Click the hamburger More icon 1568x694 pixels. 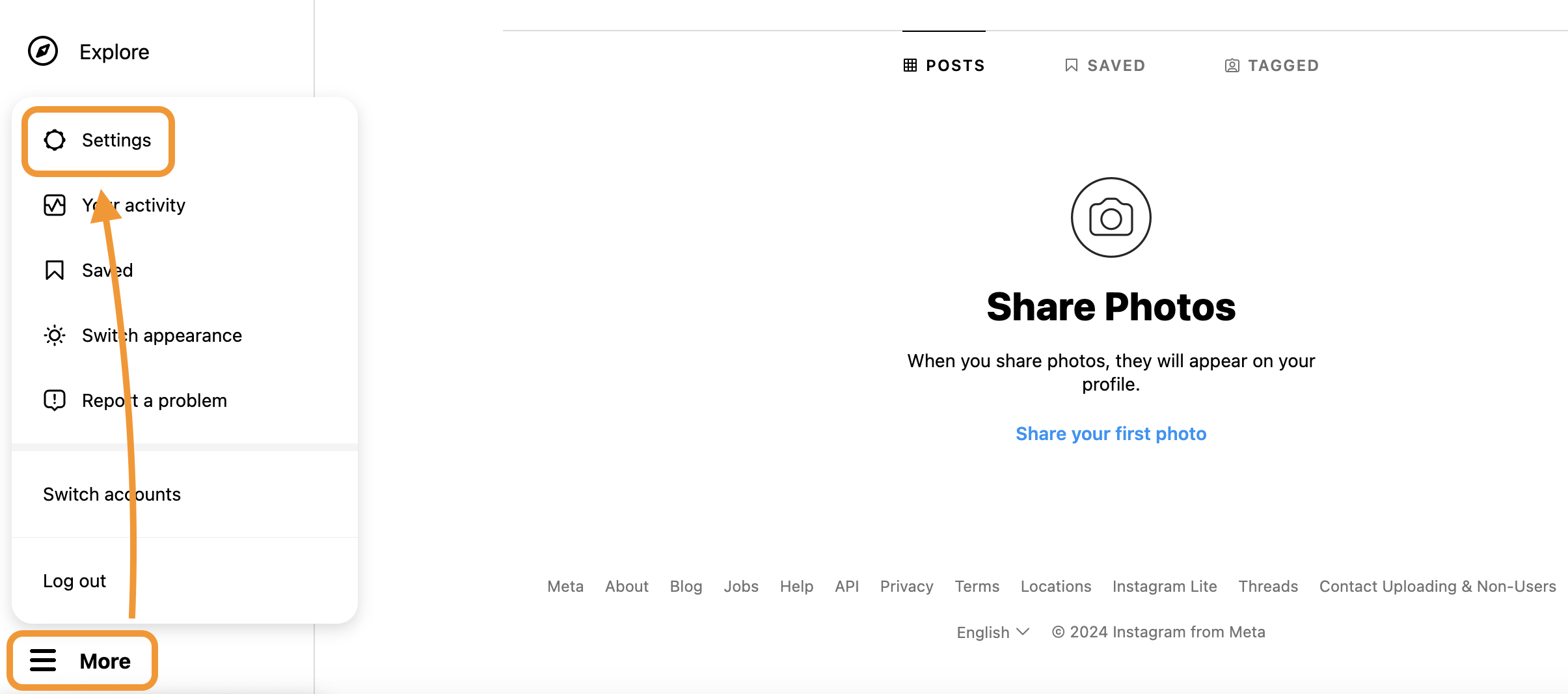point(43,660)
